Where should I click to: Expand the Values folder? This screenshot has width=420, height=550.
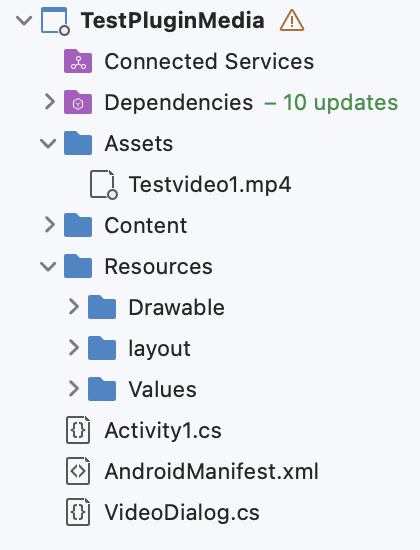click(x=74, y=389)
